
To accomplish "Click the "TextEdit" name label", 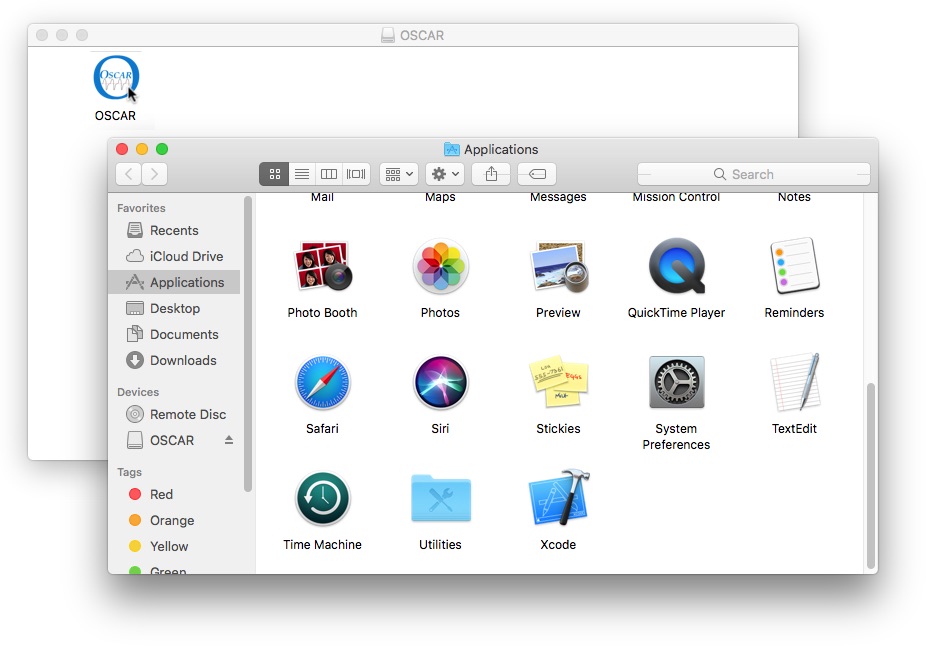I will point(794,429).
